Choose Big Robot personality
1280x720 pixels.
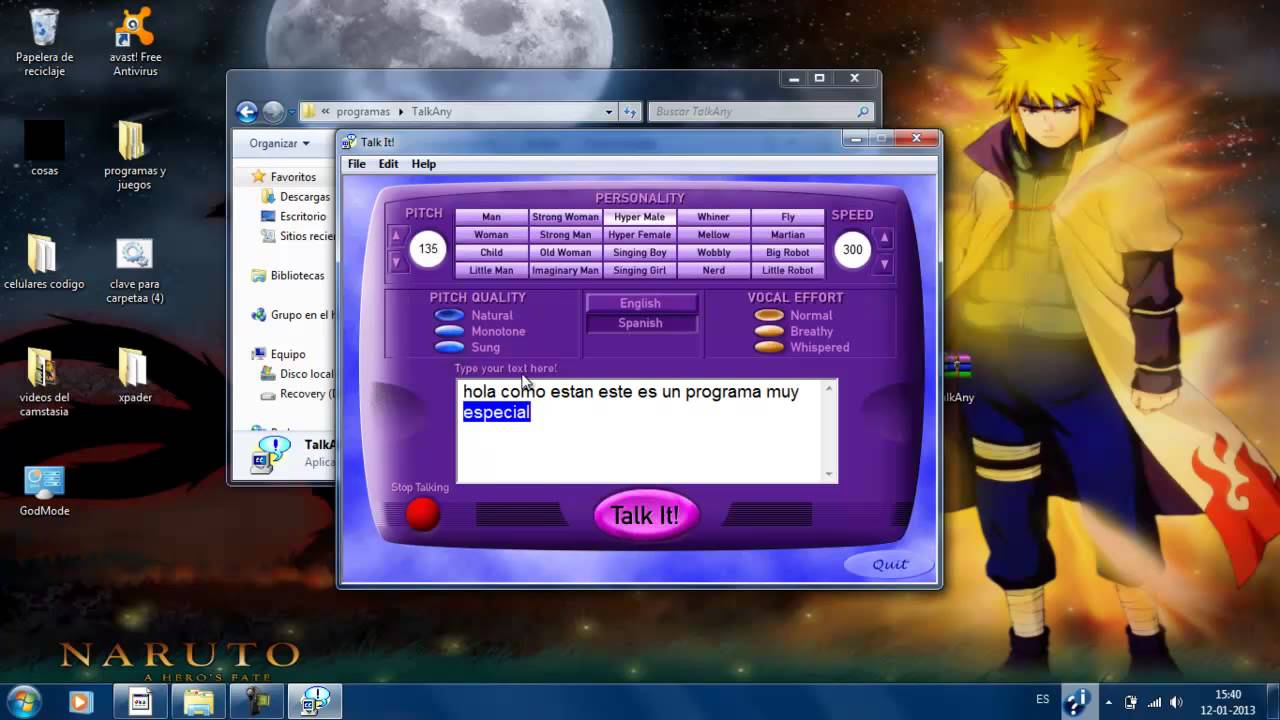(788, 253)
